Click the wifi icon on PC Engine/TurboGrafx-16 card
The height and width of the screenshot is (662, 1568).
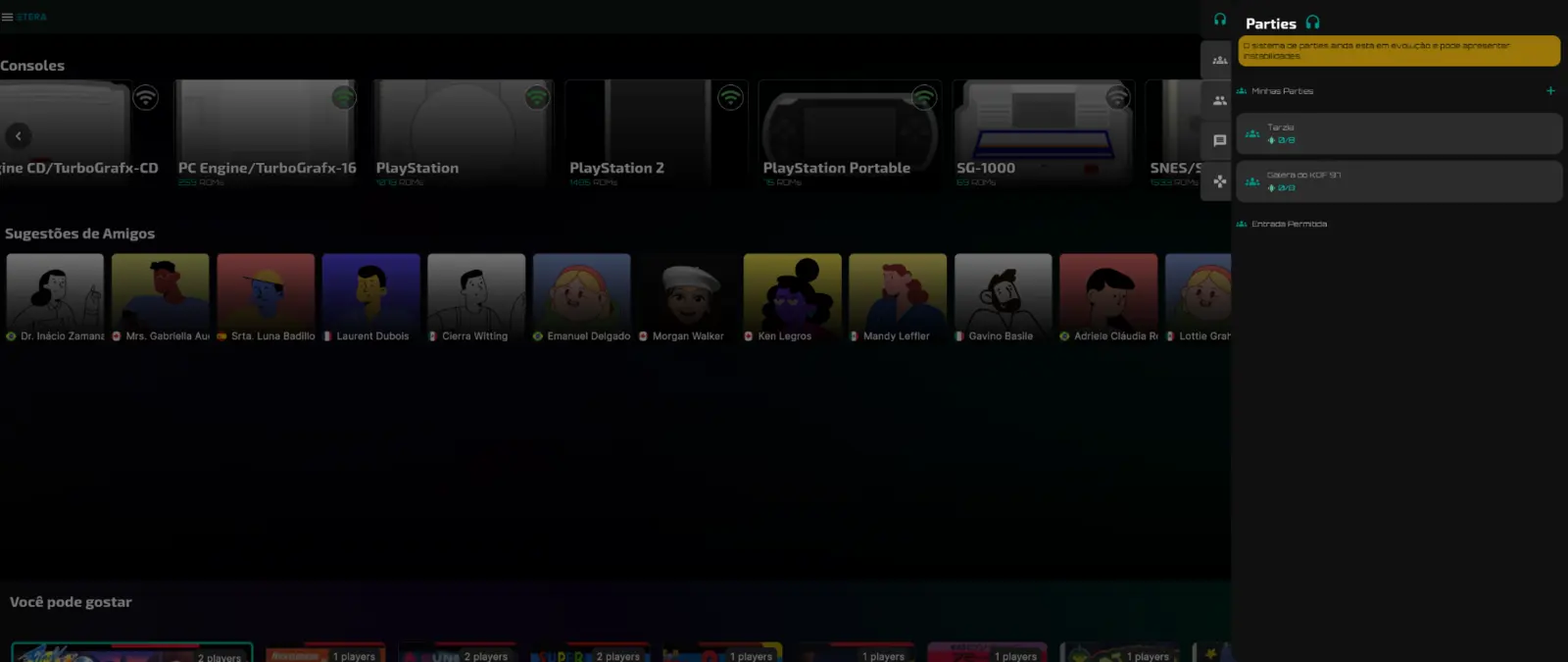pyautogui.click(x=343, y=97)
